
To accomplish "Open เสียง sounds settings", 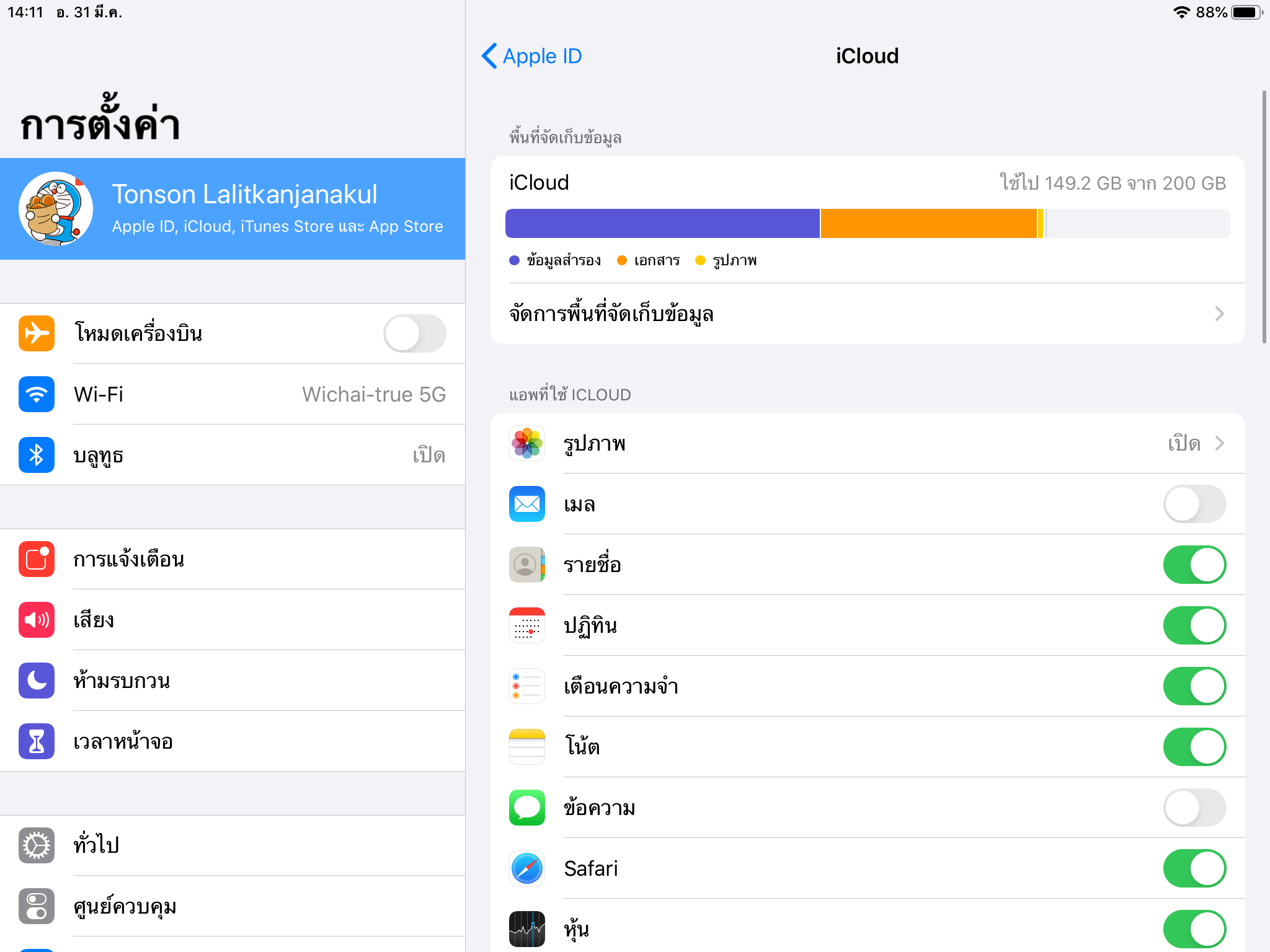I will pos(233,620).
